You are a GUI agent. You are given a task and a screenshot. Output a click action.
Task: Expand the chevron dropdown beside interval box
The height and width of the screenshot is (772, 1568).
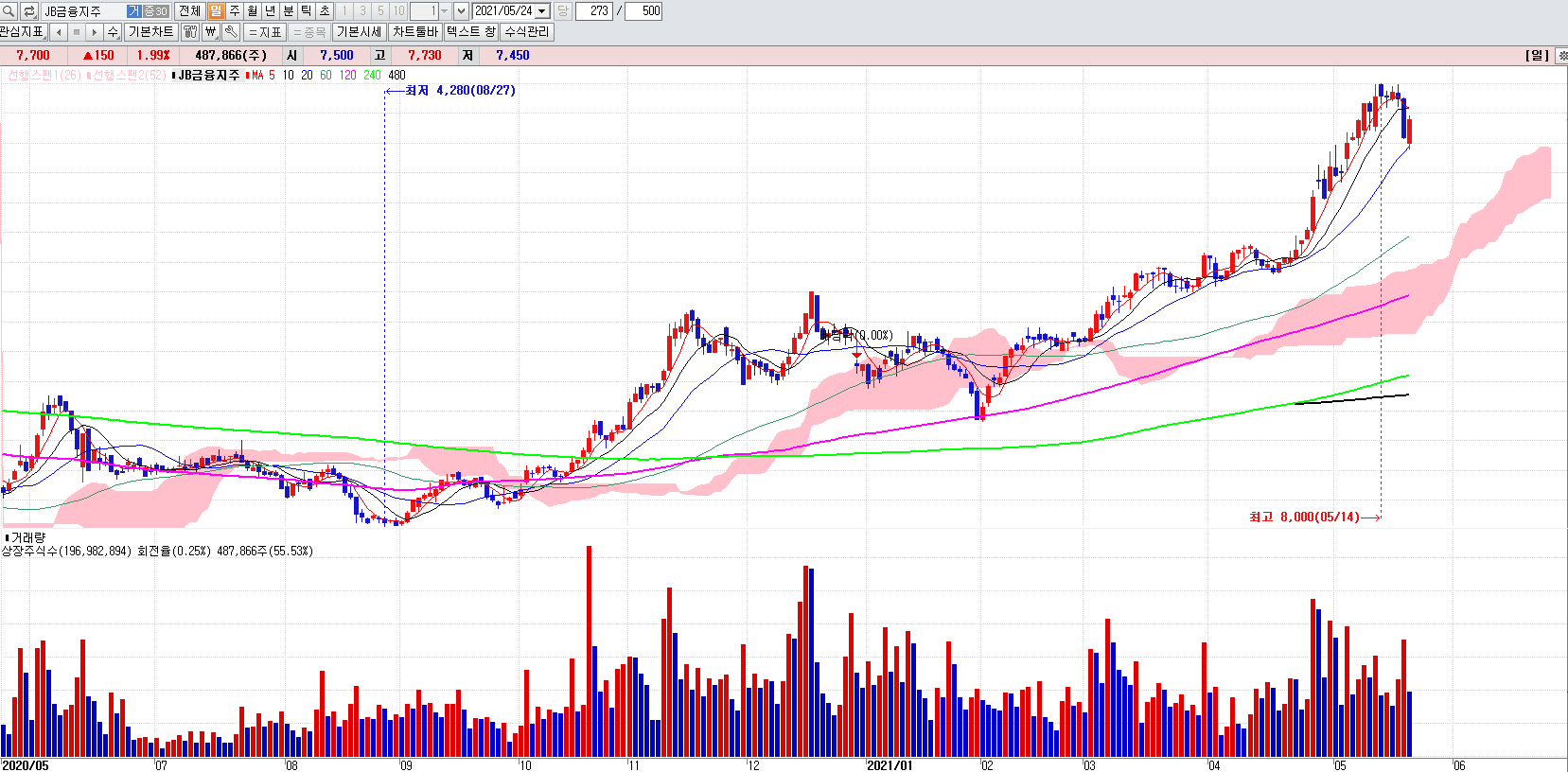(461, 11)
